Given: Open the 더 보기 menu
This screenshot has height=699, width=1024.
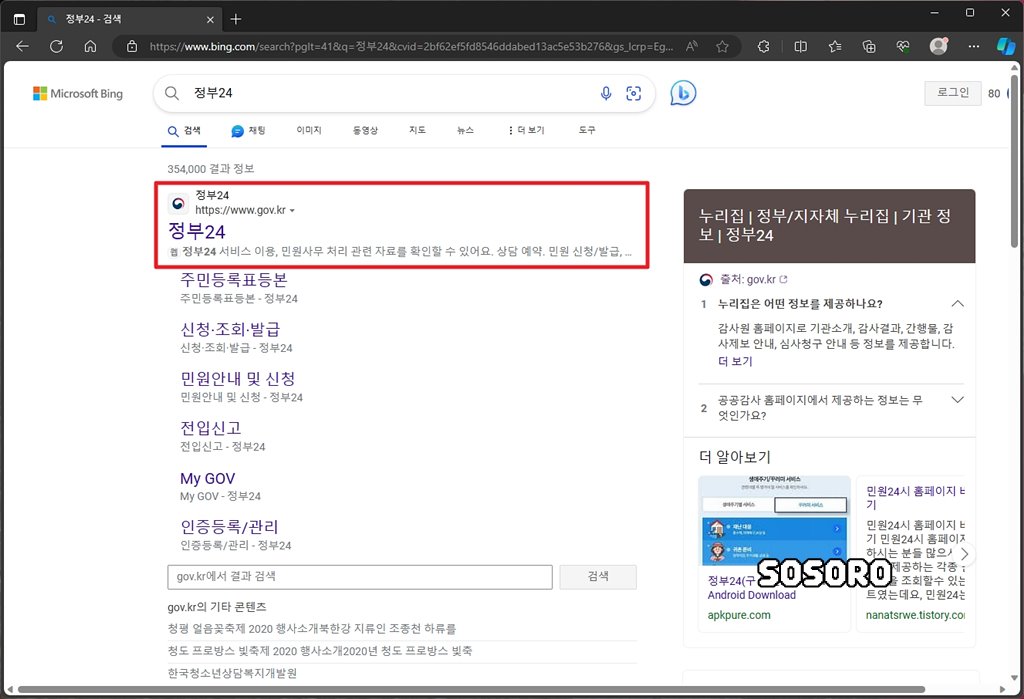Looking at the screenshot, I should [x=526, y=130].
